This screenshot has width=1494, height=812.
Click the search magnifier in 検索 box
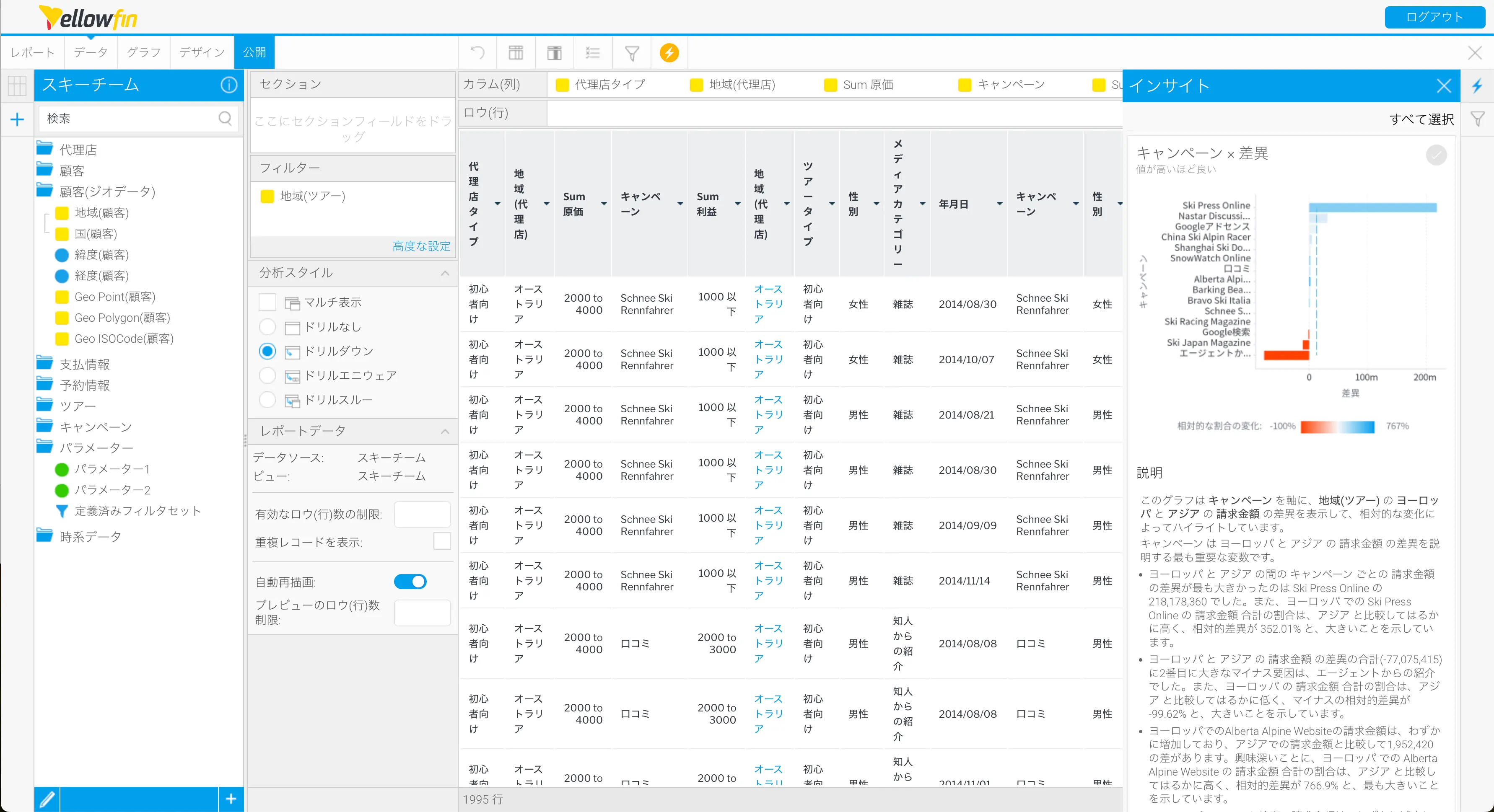point(225,118)
